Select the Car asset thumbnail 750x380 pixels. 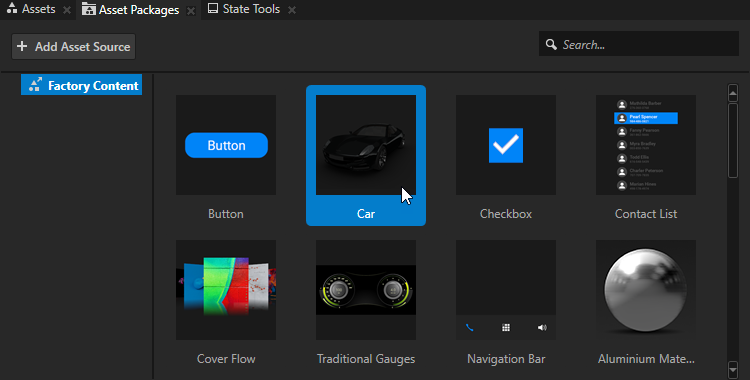[x=366, y=145]
